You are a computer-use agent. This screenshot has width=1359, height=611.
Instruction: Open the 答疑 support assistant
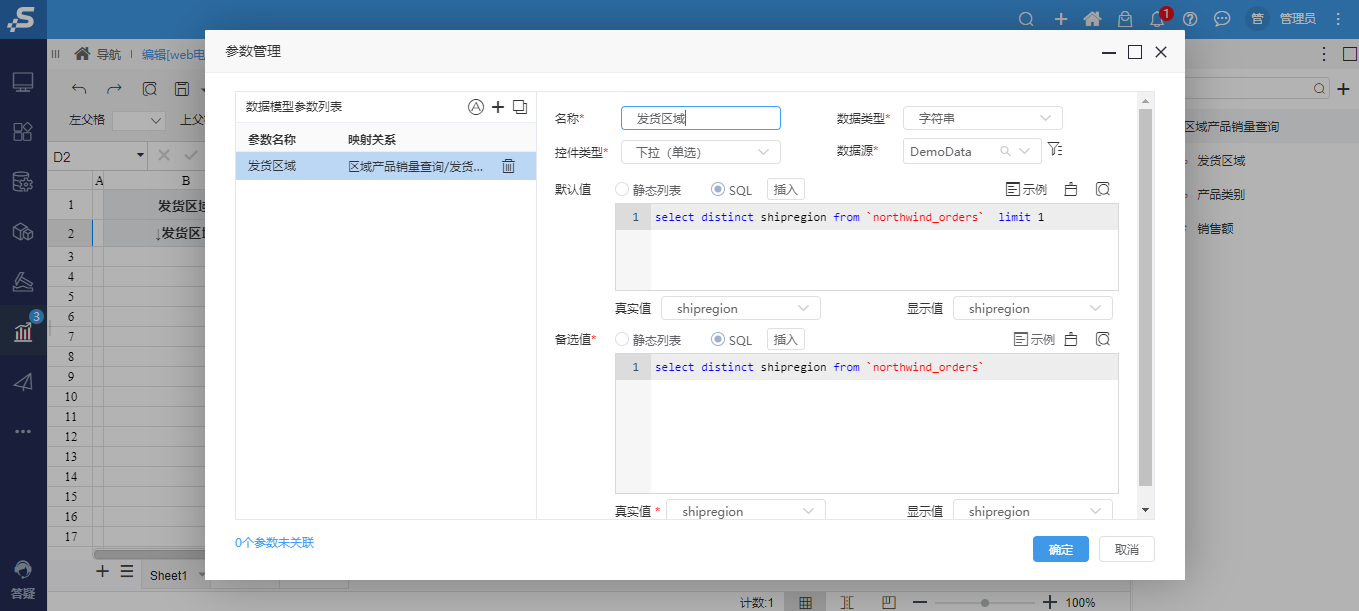[x=23, y=578]
